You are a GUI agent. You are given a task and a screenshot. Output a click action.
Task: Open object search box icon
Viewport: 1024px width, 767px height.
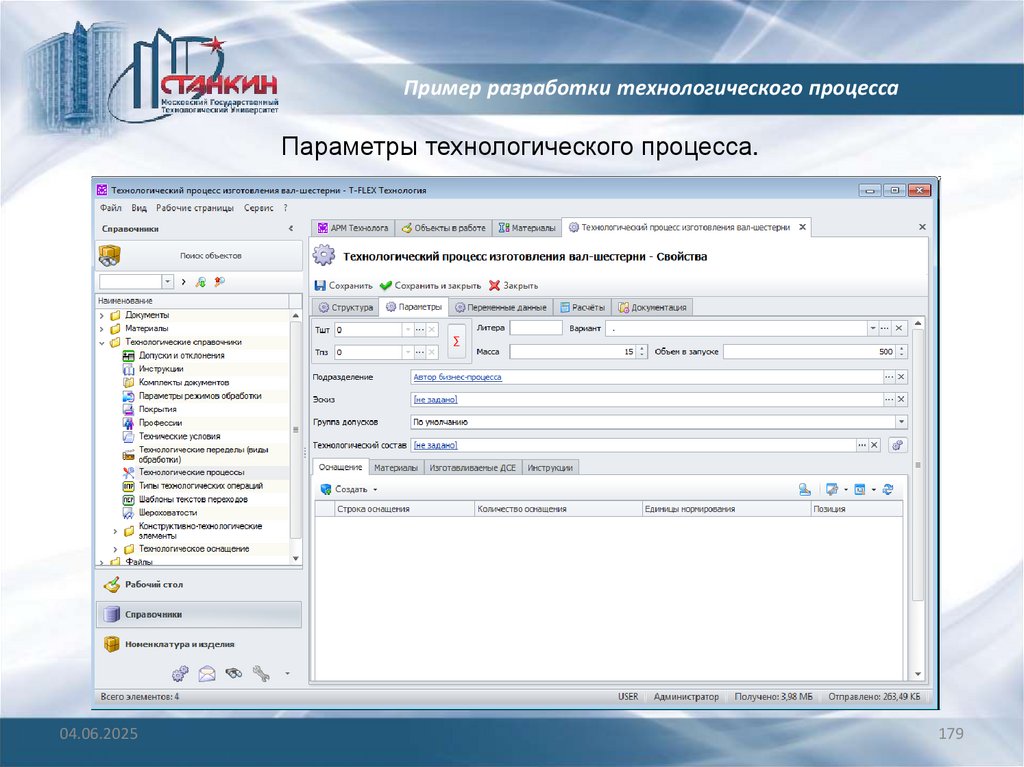tap(110, 255)
